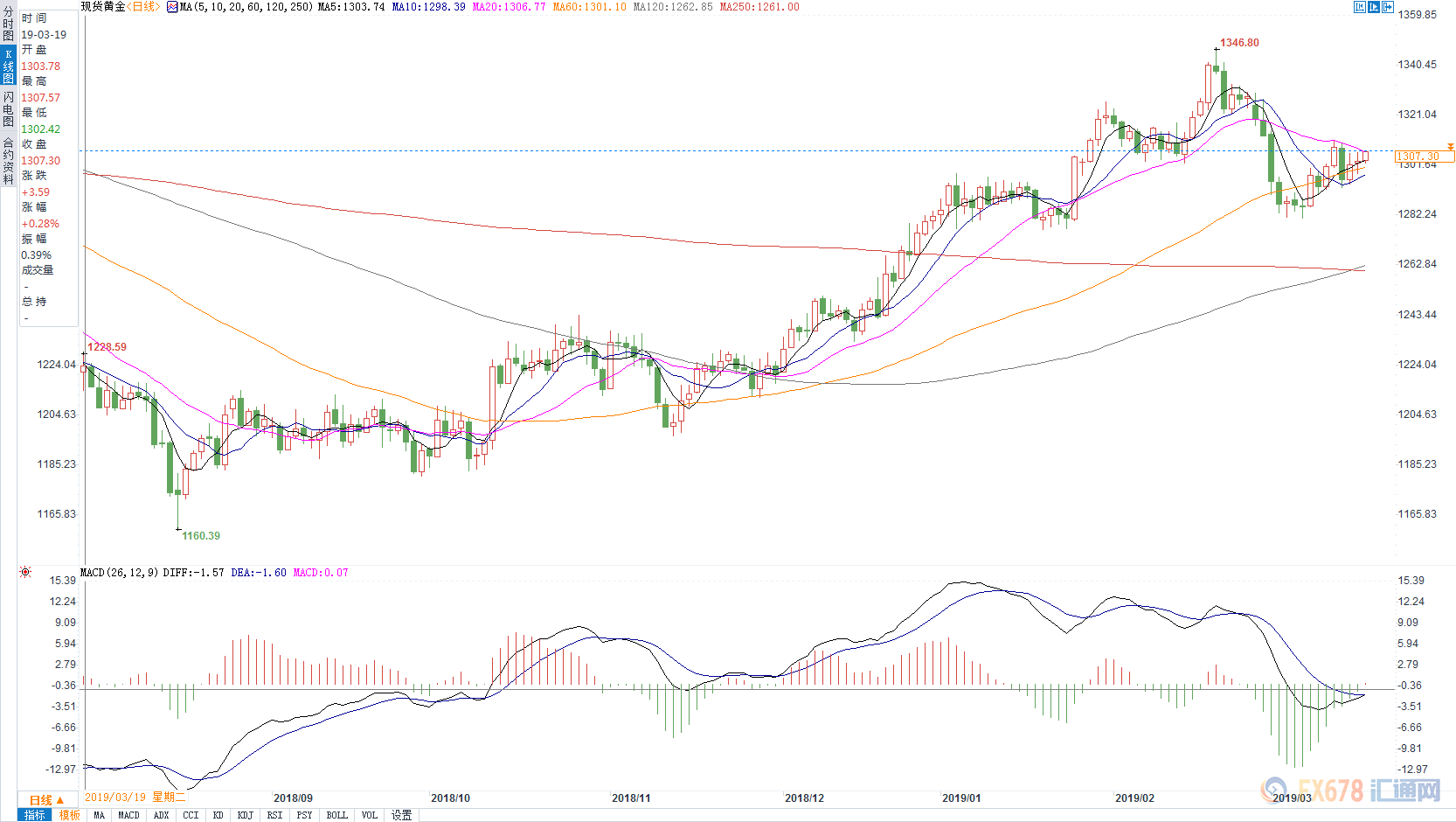
Task: Choose the KDJ indicator button
Action: [x=245, y=815]
